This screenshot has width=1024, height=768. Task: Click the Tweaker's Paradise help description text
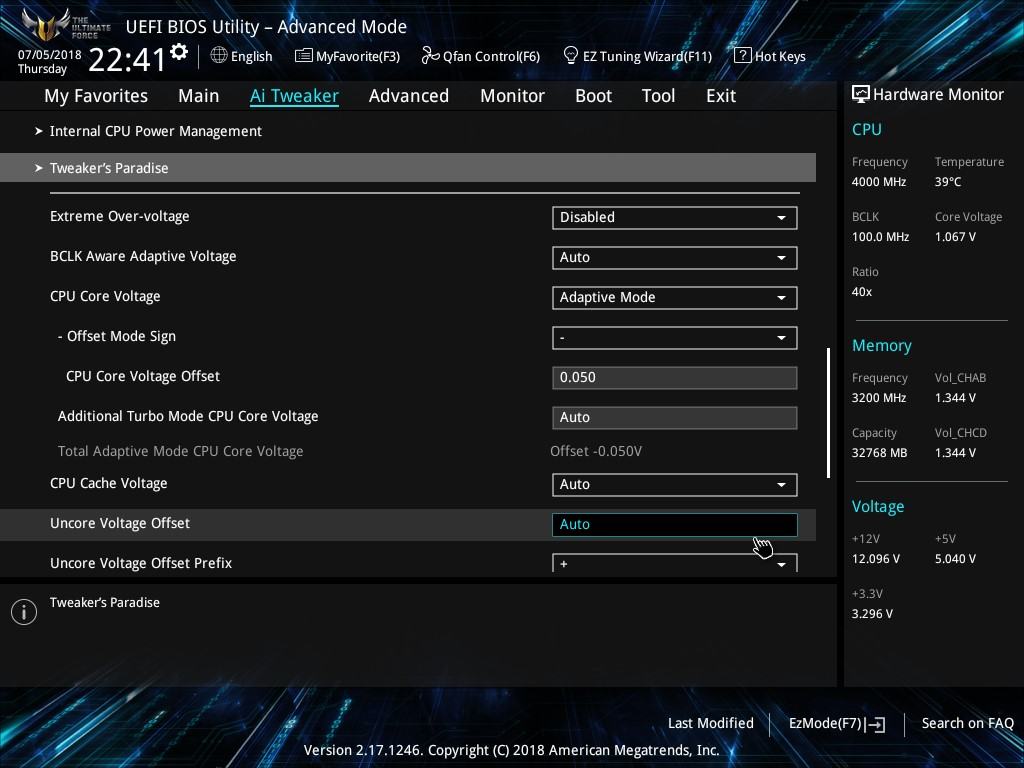click(104, 603)
